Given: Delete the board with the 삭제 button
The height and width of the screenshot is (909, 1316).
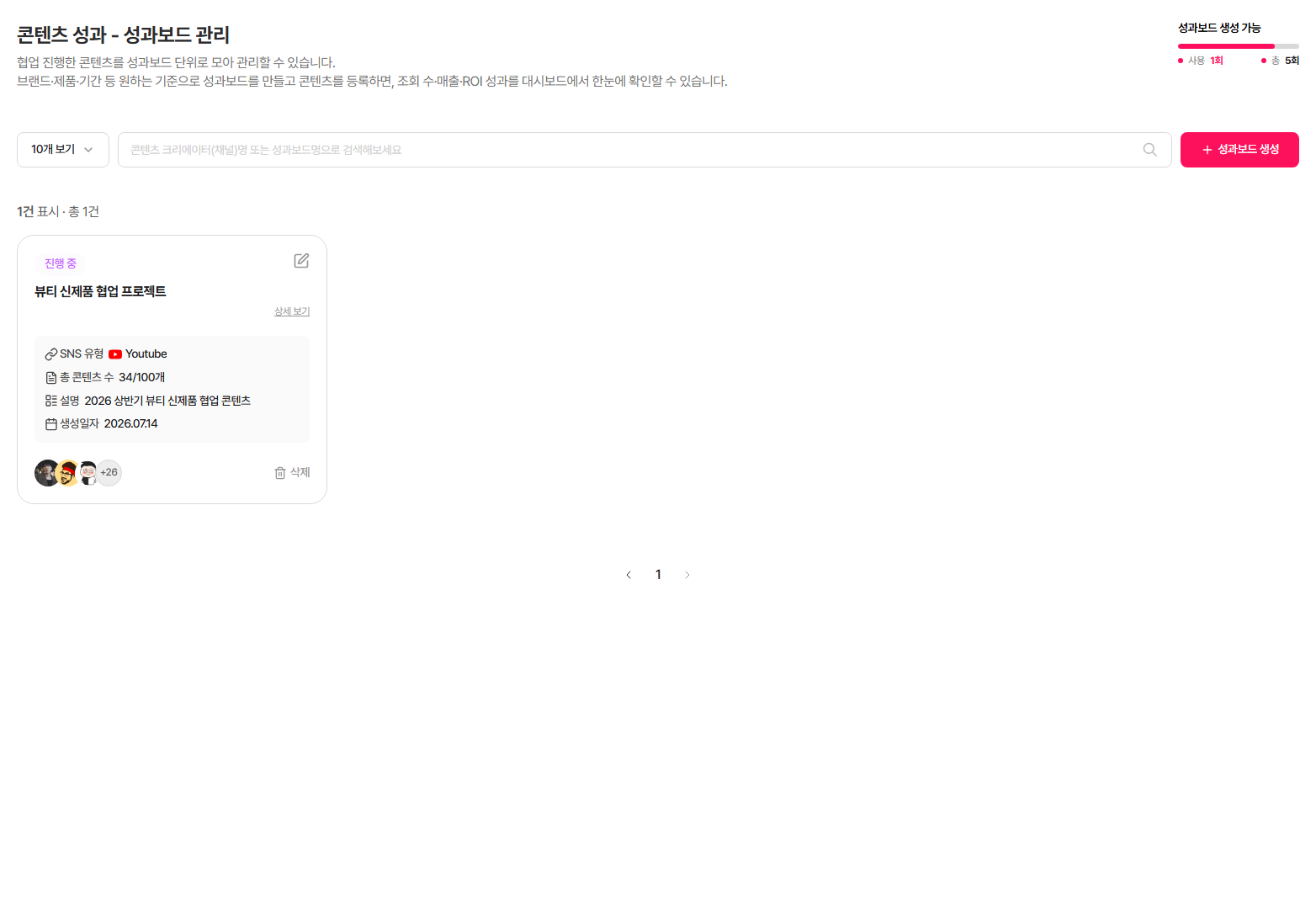Looking at the screenshot, I should pos(292,473).
